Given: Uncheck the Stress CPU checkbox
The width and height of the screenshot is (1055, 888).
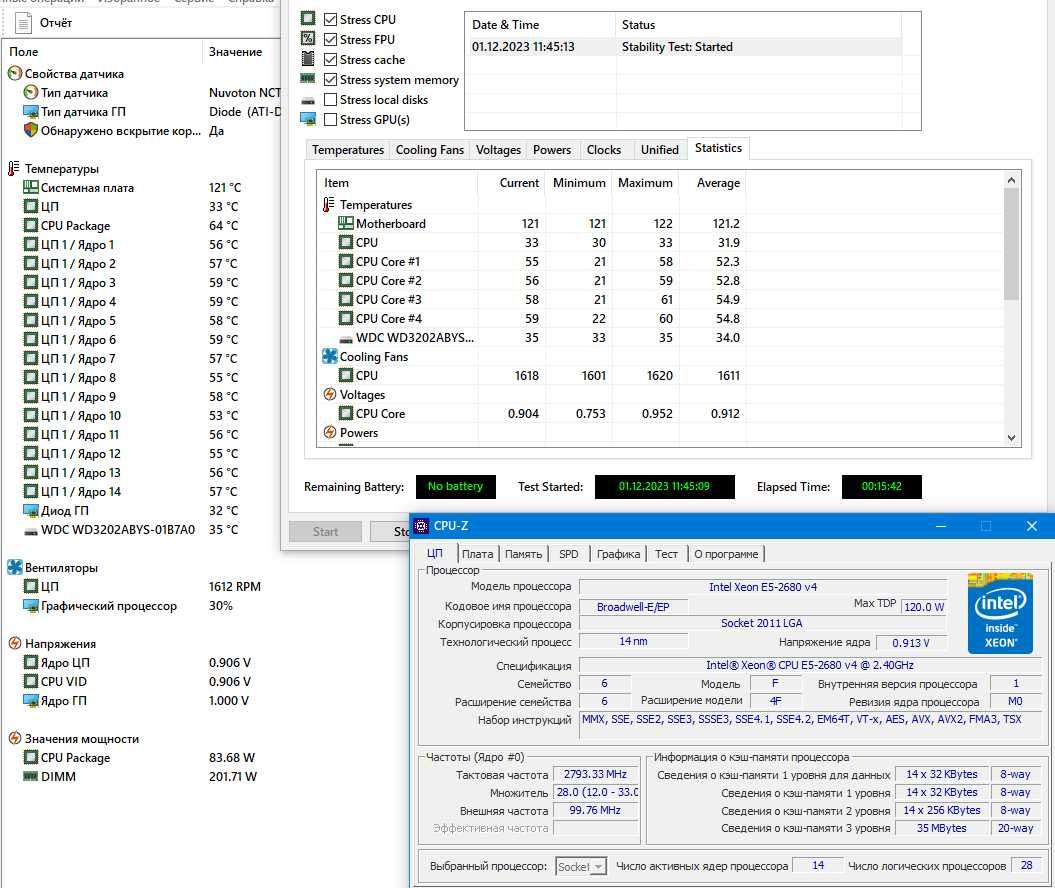Looking at the screenshot, I should [330, 20].
